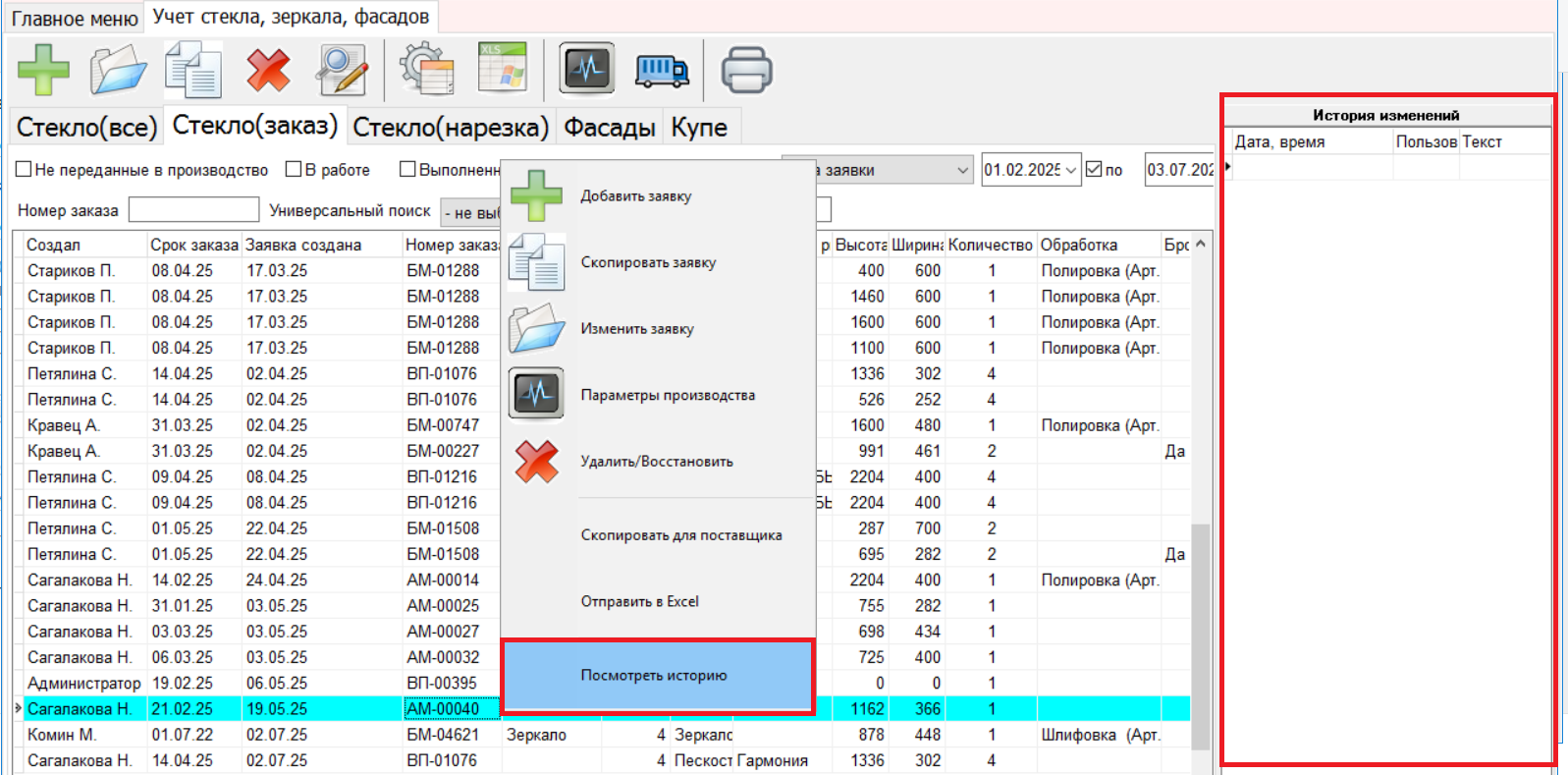Viewport: 1568px width, 775px height.
Task: Click the 'Номер заказа' input field
Action: coord(193,210)
